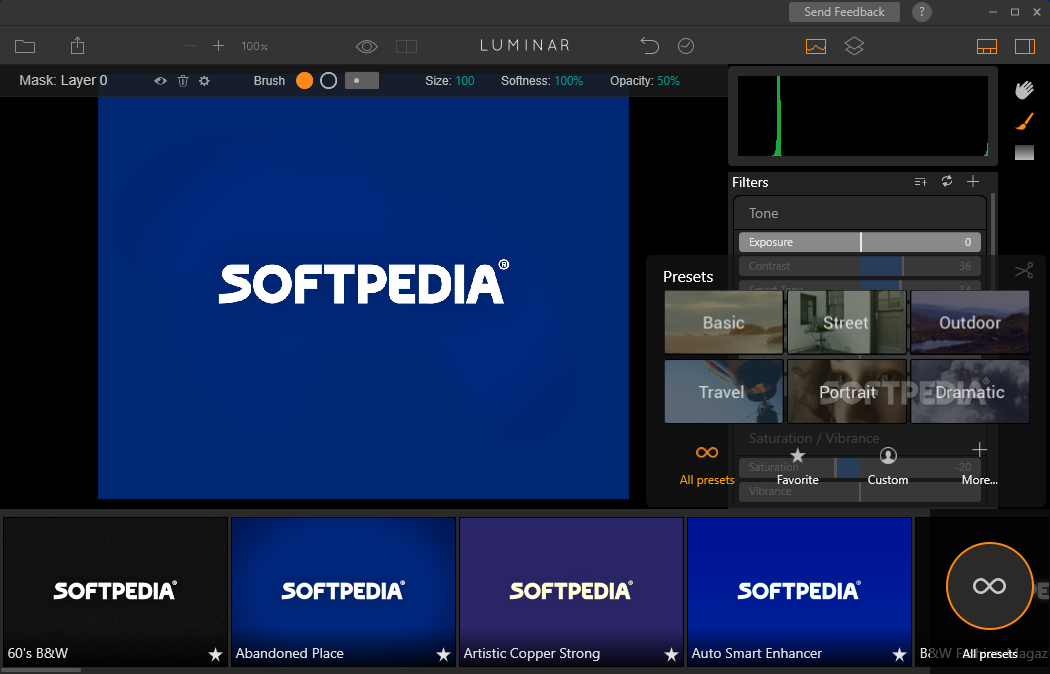This screenshot has width=1050, height=674.
Task: Click the Exposure slider
Action: pyautogui.click(x=860, y=242)
